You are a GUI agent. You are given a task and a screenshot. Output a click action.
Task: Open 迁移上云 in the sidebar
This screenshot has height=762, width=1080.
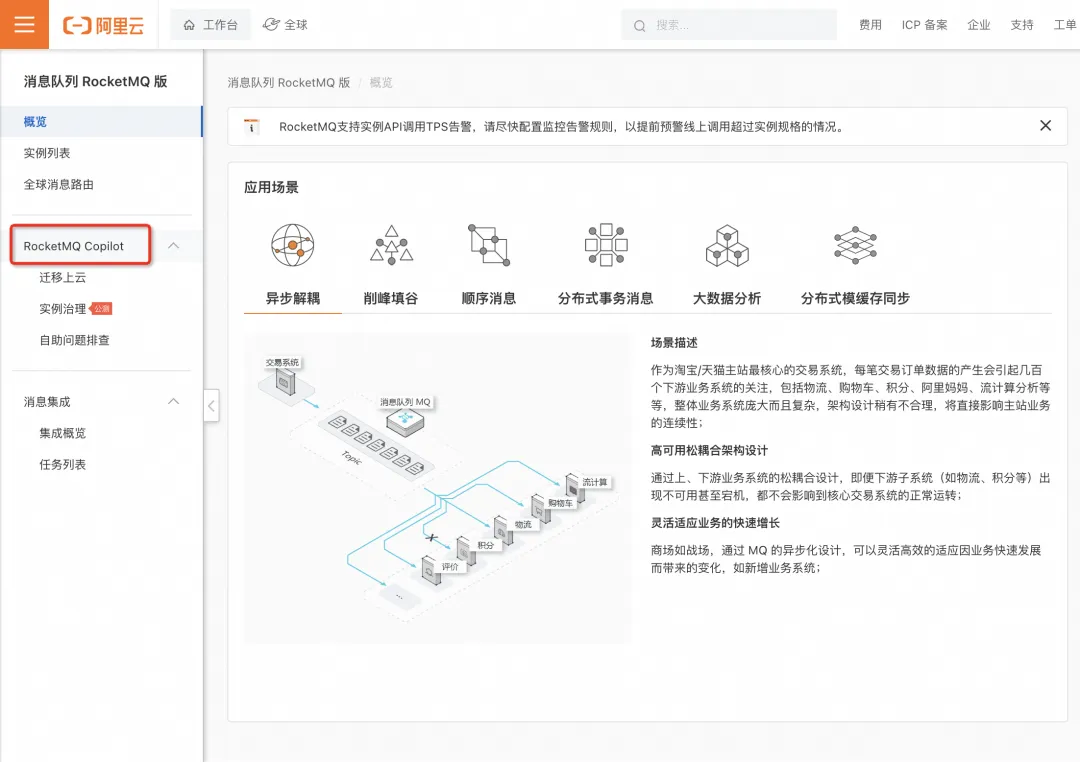[x=63, y=278]
